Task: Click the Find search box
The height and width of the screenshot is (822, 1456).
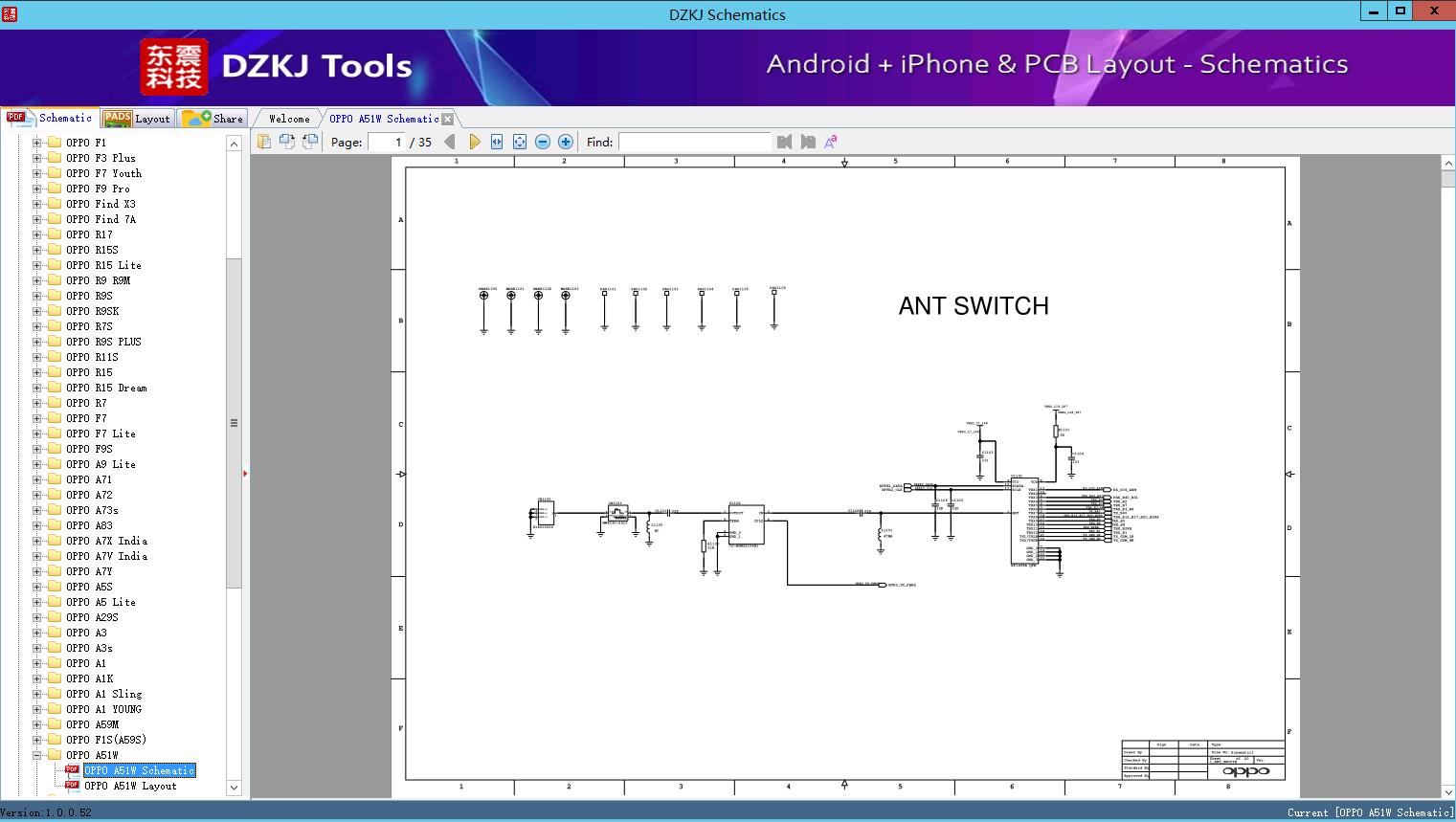Action: (x=695, y=142)
